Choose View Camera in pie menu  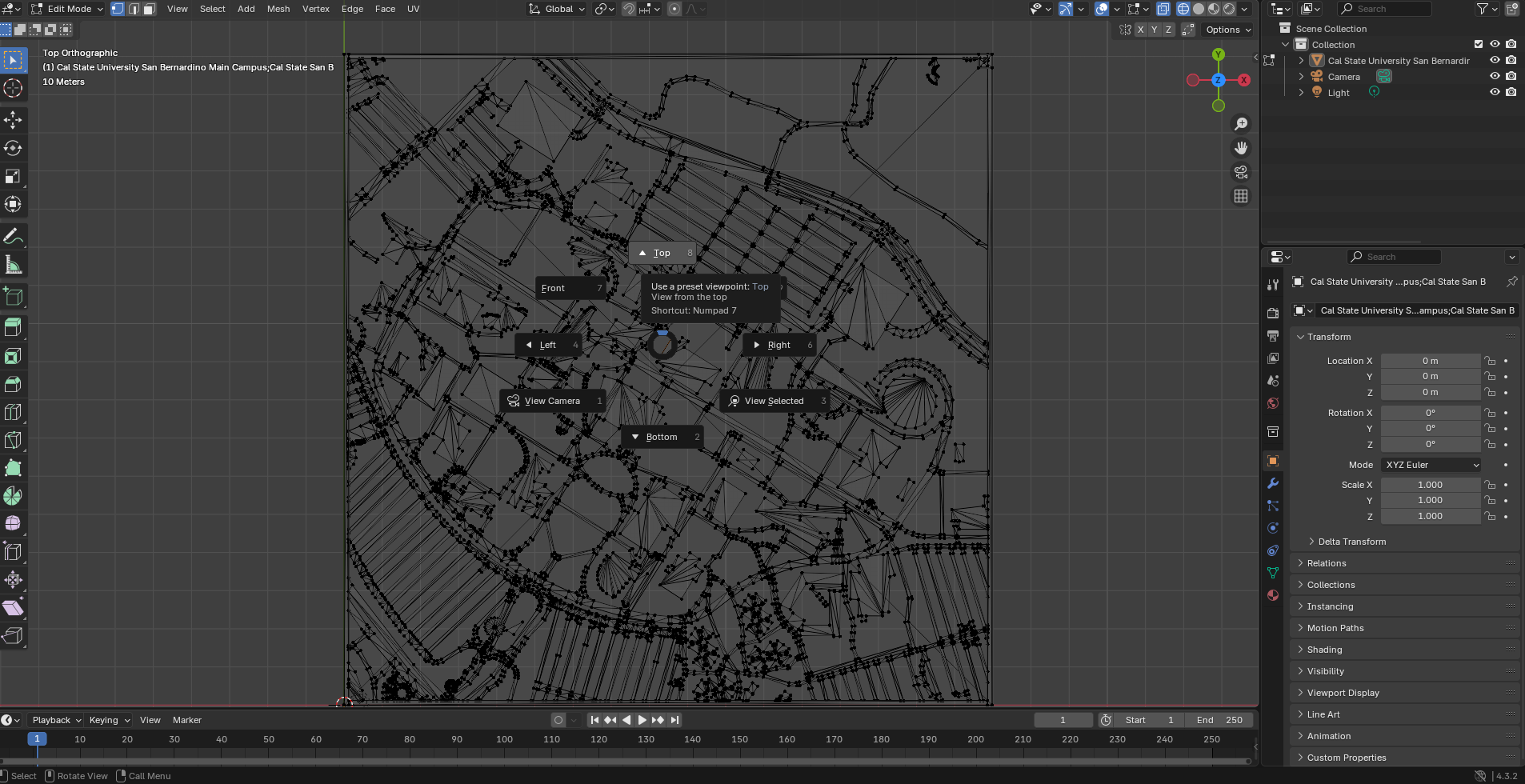pyautogui.click(x=552, y=401)
